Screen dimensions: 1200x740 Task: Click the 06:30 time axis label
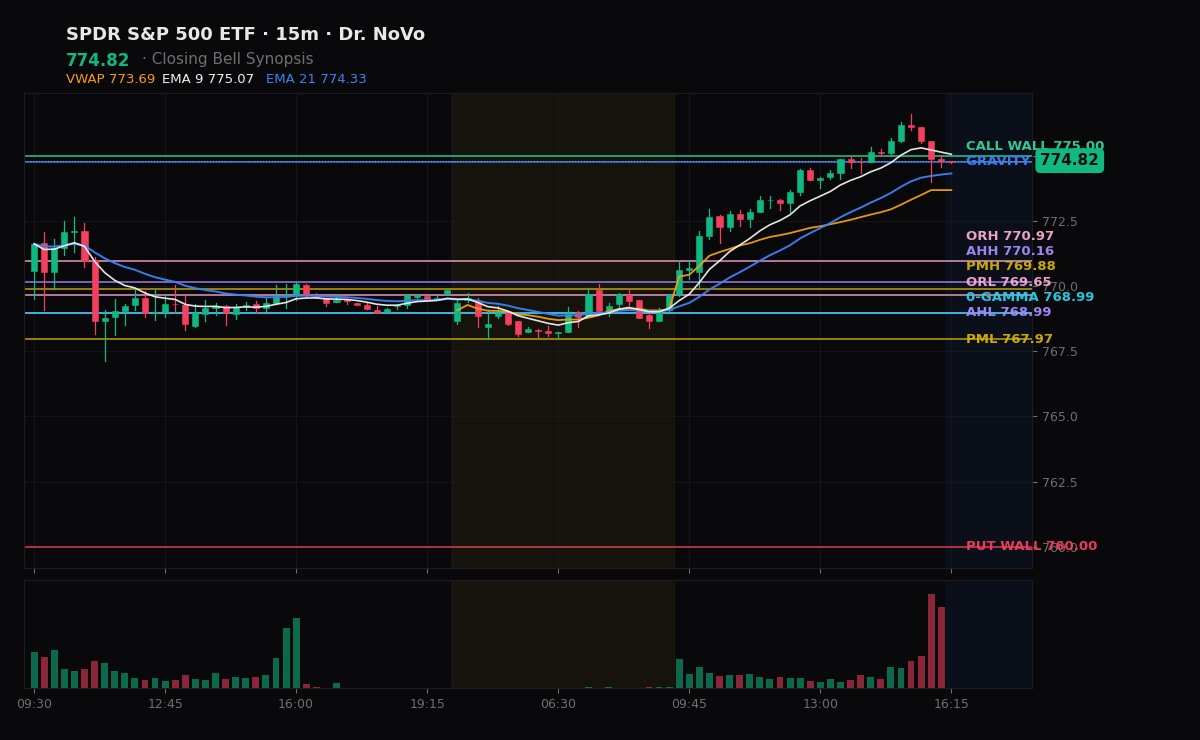558,704
